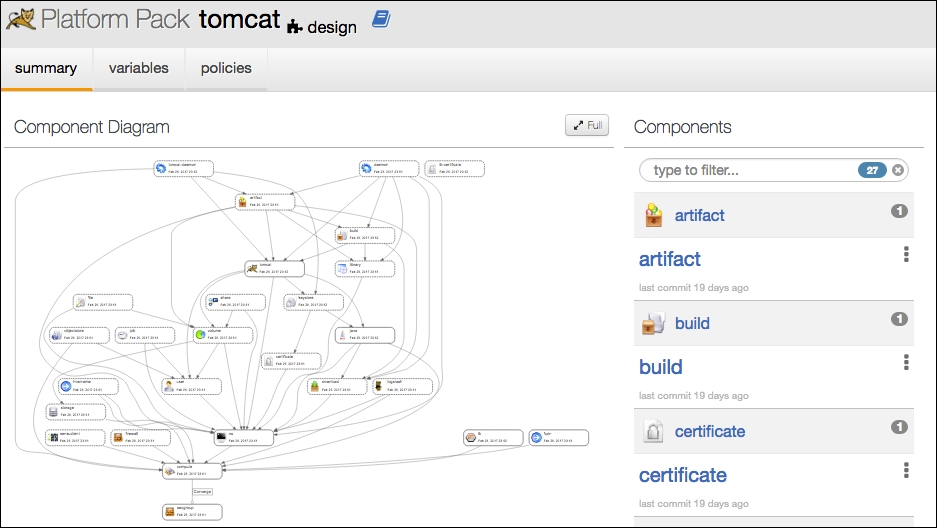Select the storage node in the diagram
The image size is (937, 528).
(x=75, y=412)
